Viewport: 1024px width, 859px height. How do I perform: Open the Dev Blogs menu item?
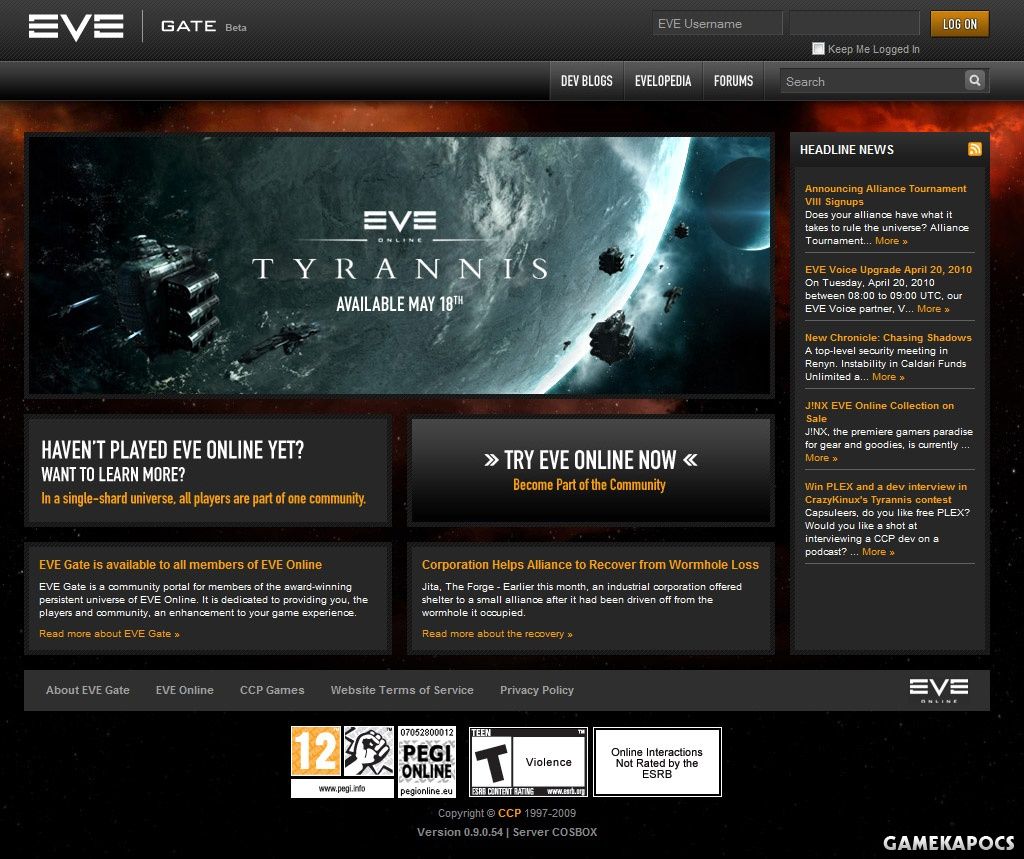tap(586, 81)
